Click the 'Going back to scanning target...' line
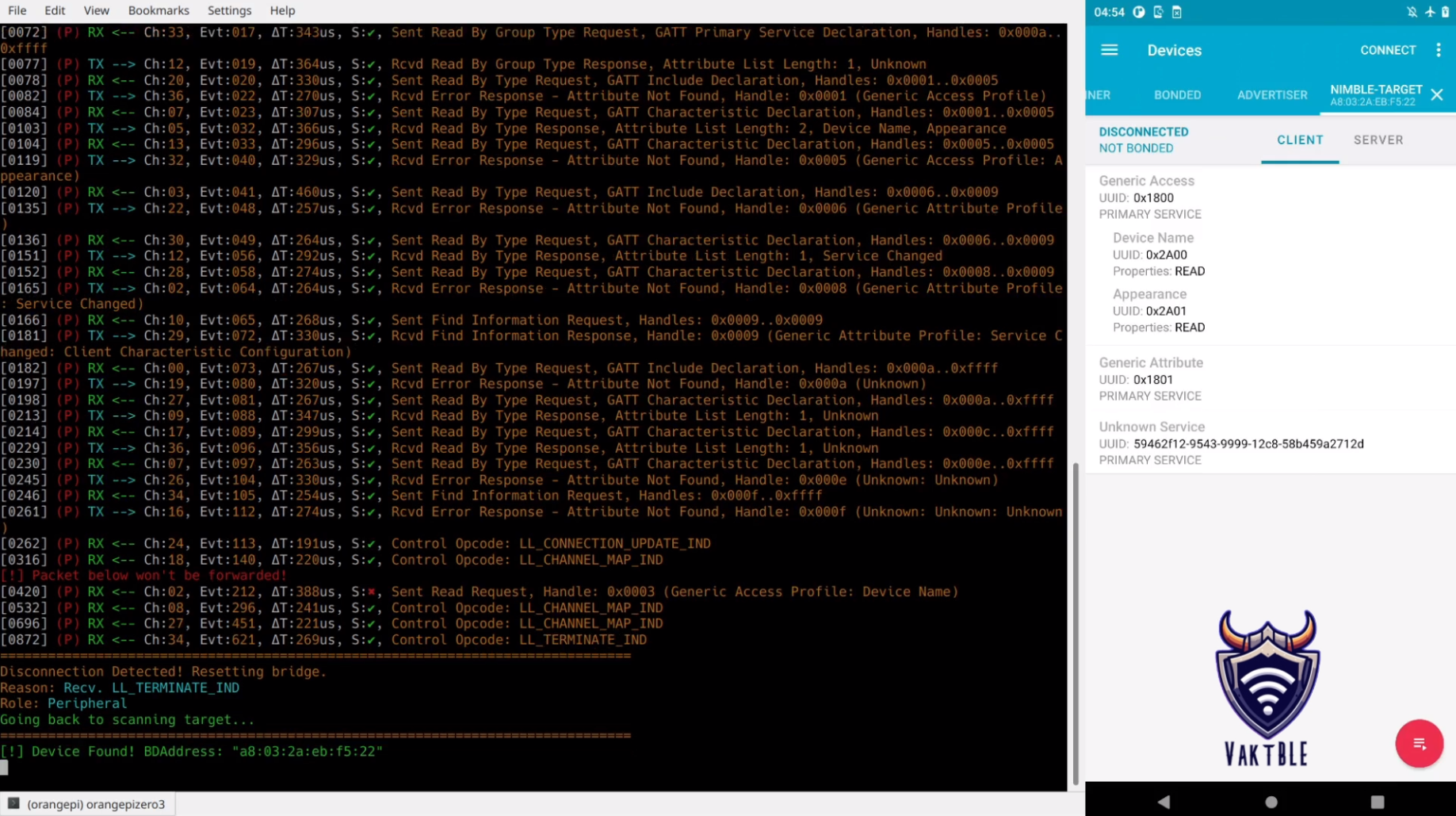This screenshot has width=1456, height=816. 127,719
